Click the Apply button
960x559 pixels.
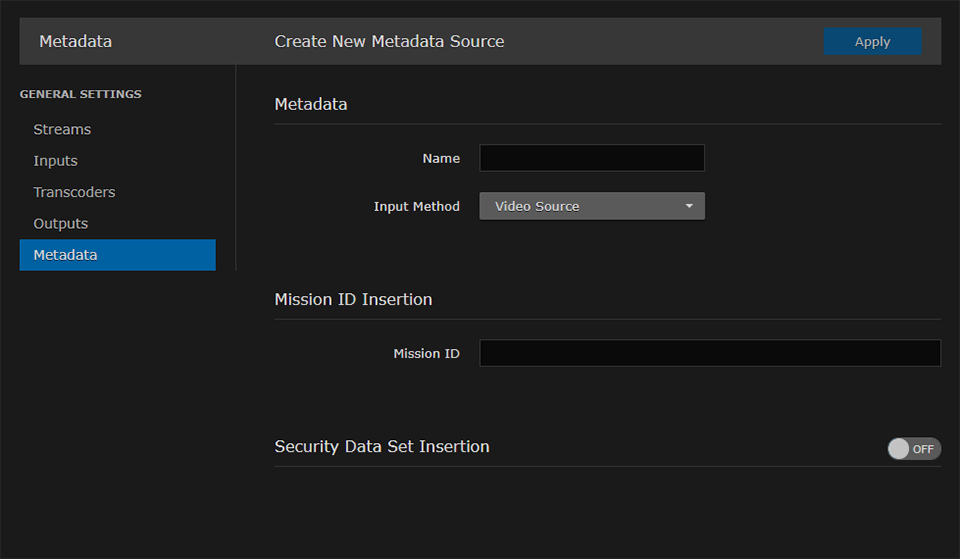[872, 42]
